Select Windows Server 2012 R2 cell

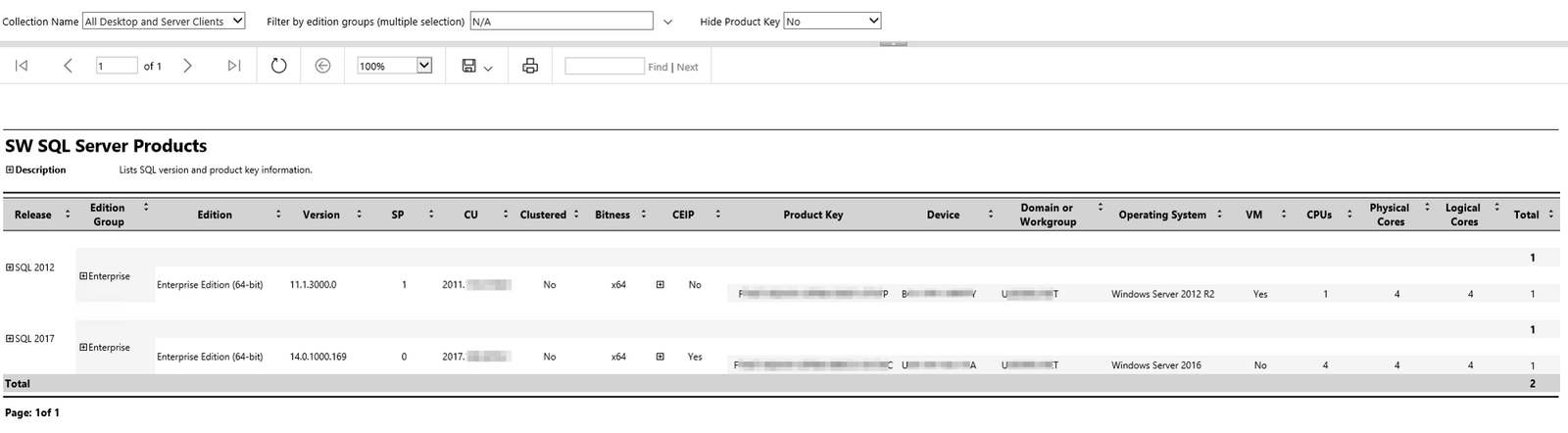pos(1162,294)
